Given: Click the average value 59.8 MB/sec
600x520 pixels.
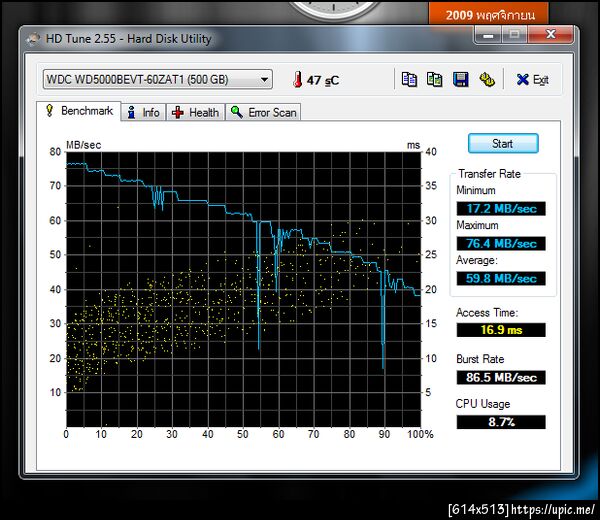Looking at the screenshot, I should (x=501, y=278).
